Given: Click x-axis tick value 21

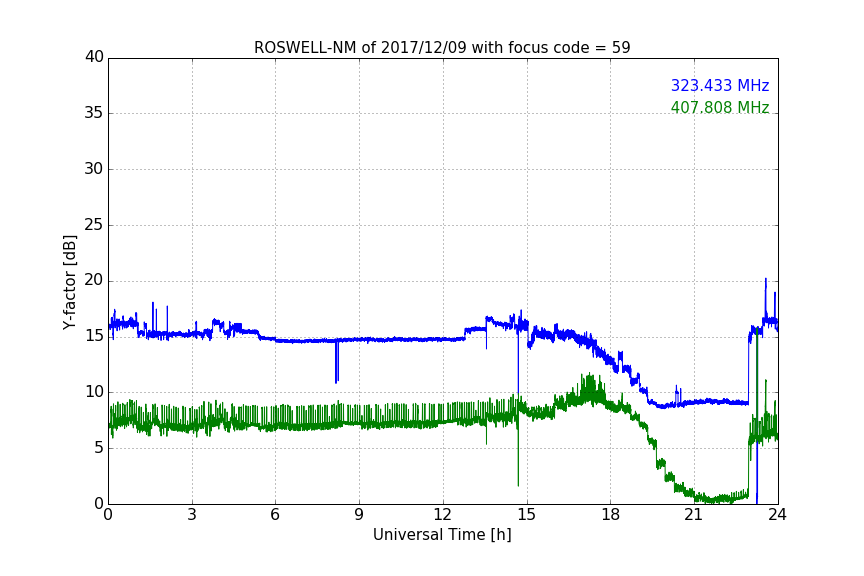Looking at the screenshot, I should click(x=694, y=515).
